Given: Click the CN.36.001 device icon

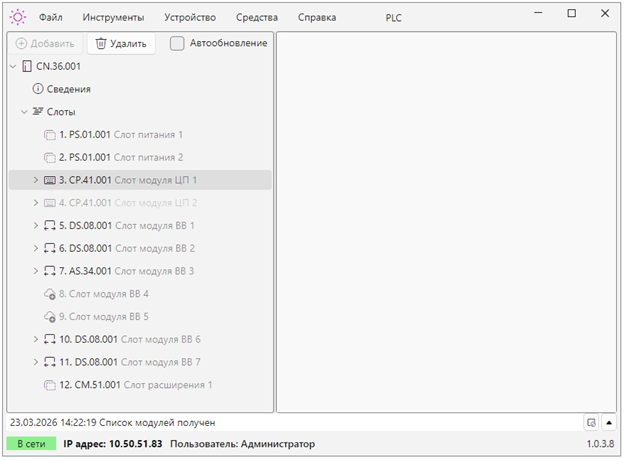Looking at the screenshot, I should click(x=27, y=66).
